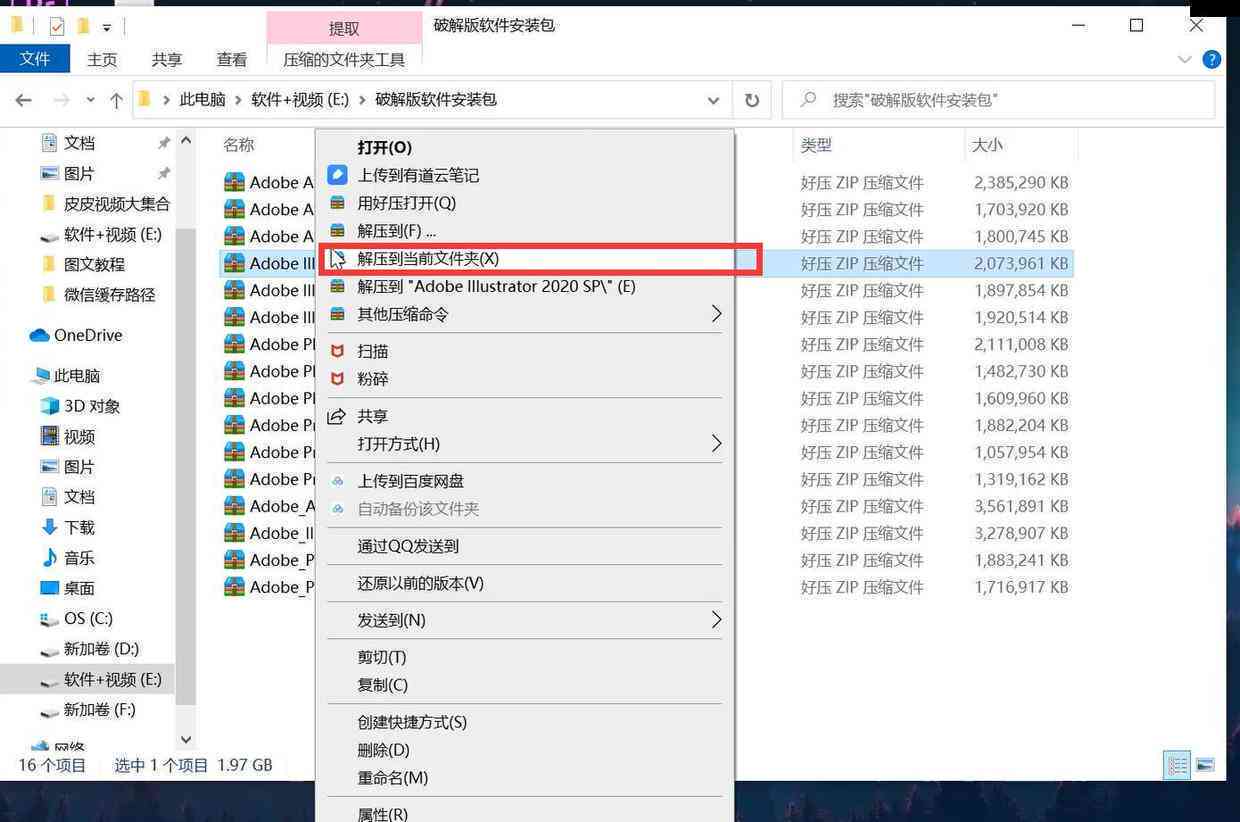Go up one folder level arrow
Image resolution: width=1240 pixels, height=822 pixels.
point(116,100)
